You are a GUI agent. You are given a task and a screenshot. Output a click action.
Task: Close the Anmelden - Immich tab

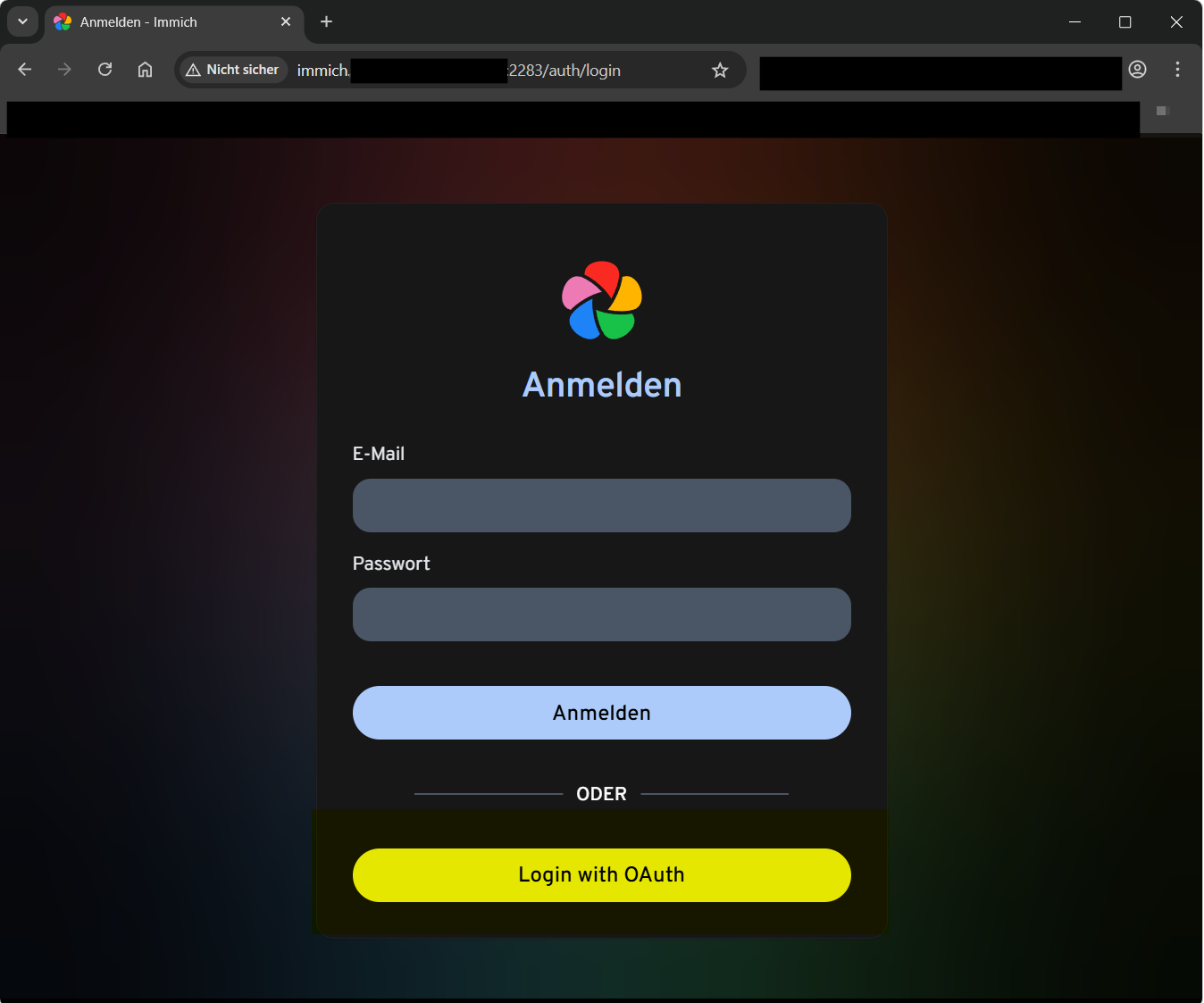286,21
